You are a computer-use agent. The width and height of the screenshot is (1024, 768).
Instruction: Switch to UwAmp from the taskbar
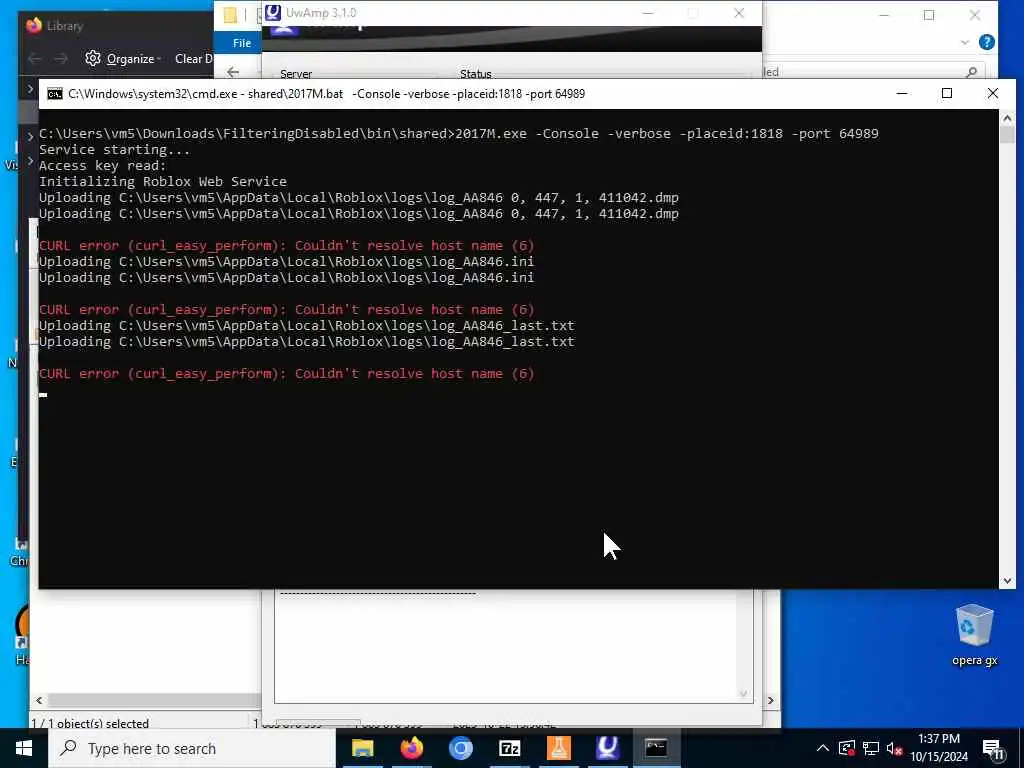(607, 748)
